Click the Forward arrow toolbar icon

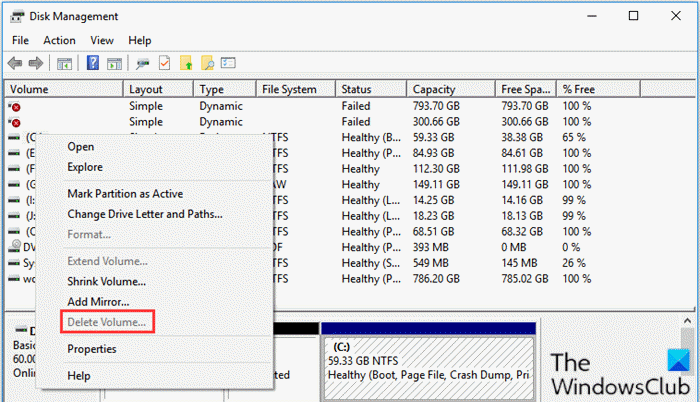point(36,63)
